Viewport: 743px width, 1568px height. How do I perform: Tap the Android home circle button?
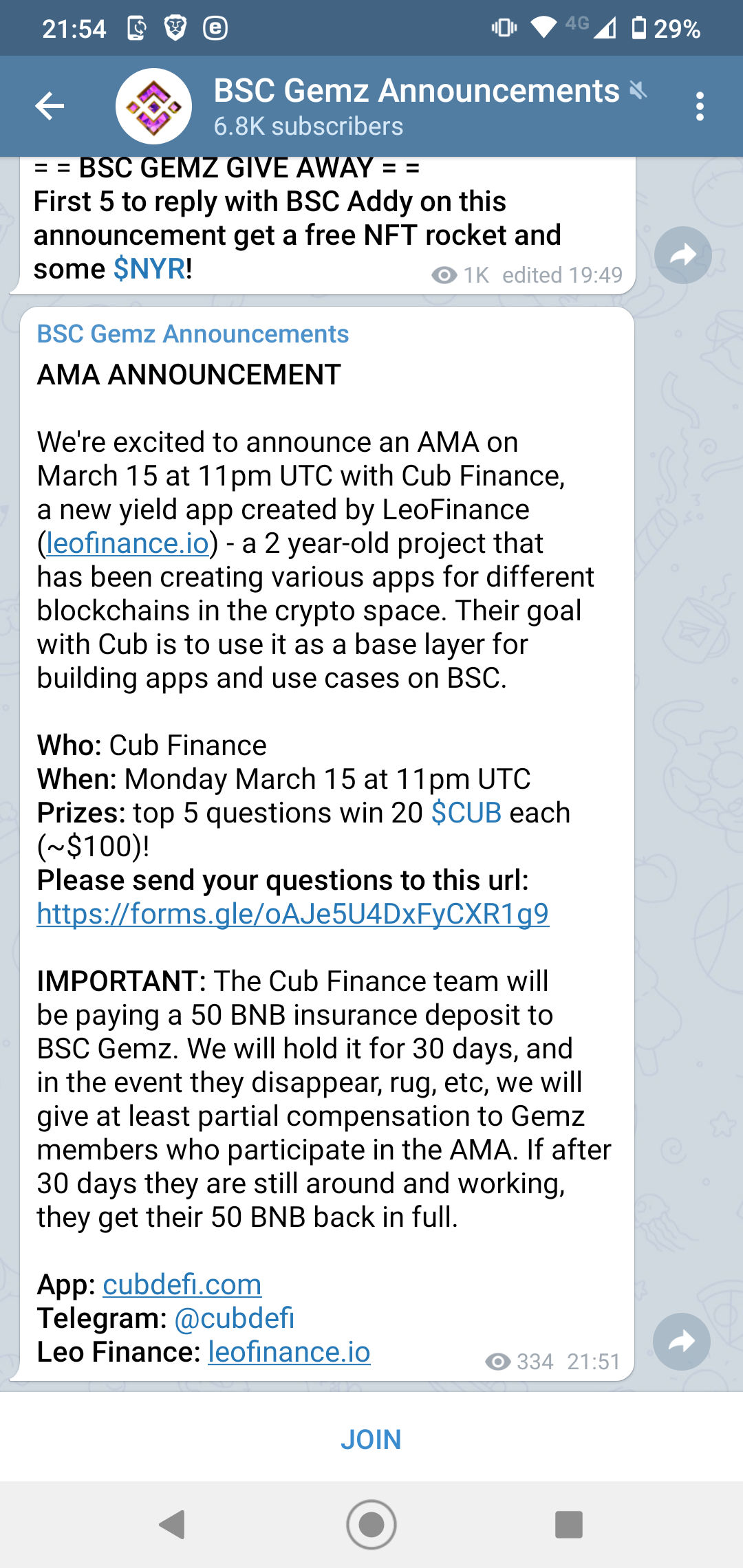371,1525
